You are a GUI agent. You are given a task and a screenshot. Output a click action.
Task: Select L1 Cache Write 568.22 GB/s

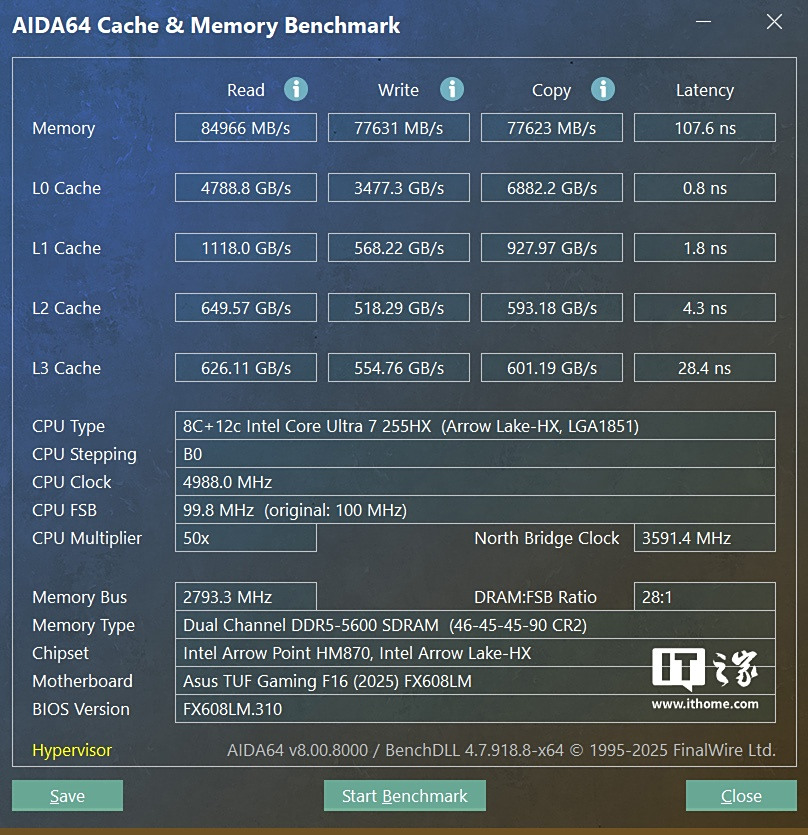(x=399, y=248)
